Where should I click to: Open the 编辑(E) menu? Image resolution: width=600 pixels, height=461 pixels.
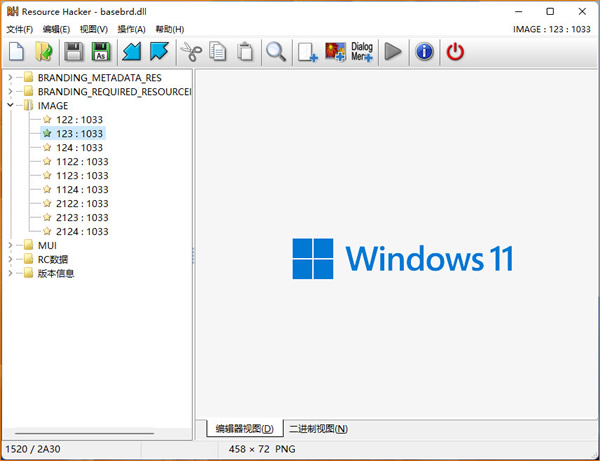pos(56,29)
